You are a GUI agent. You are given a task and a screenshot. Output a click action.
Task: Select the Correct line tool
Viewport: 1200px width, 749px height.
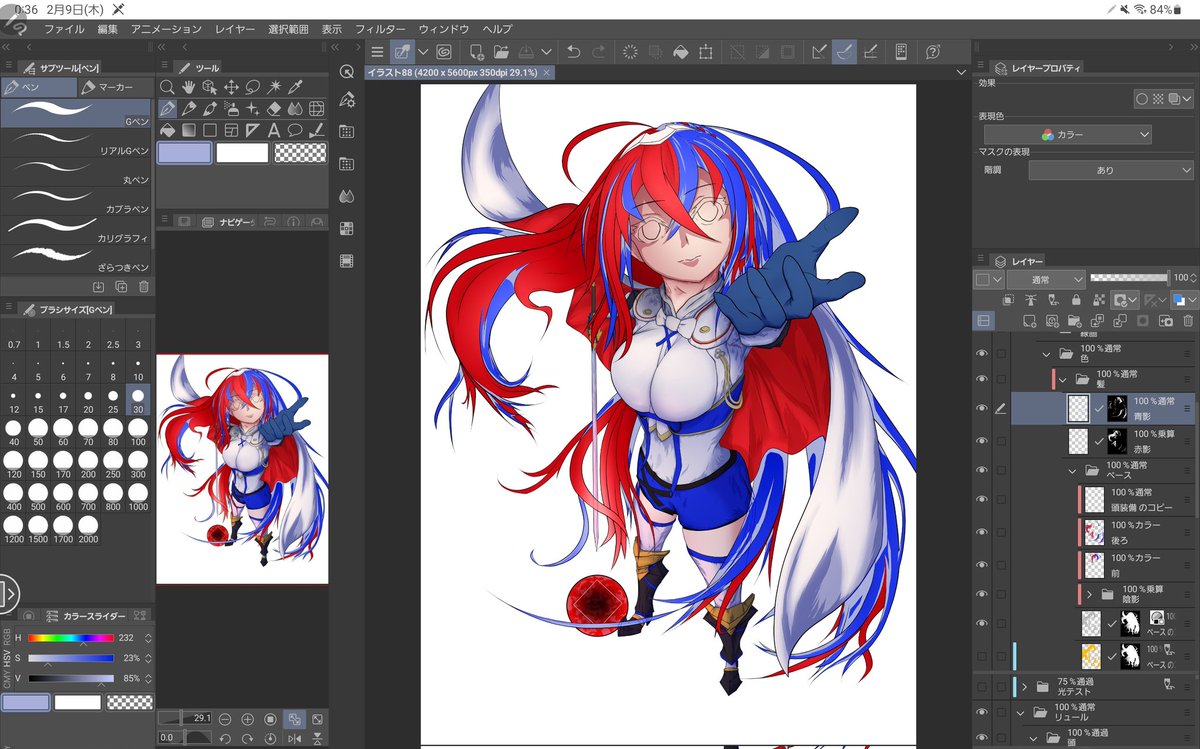317,130
